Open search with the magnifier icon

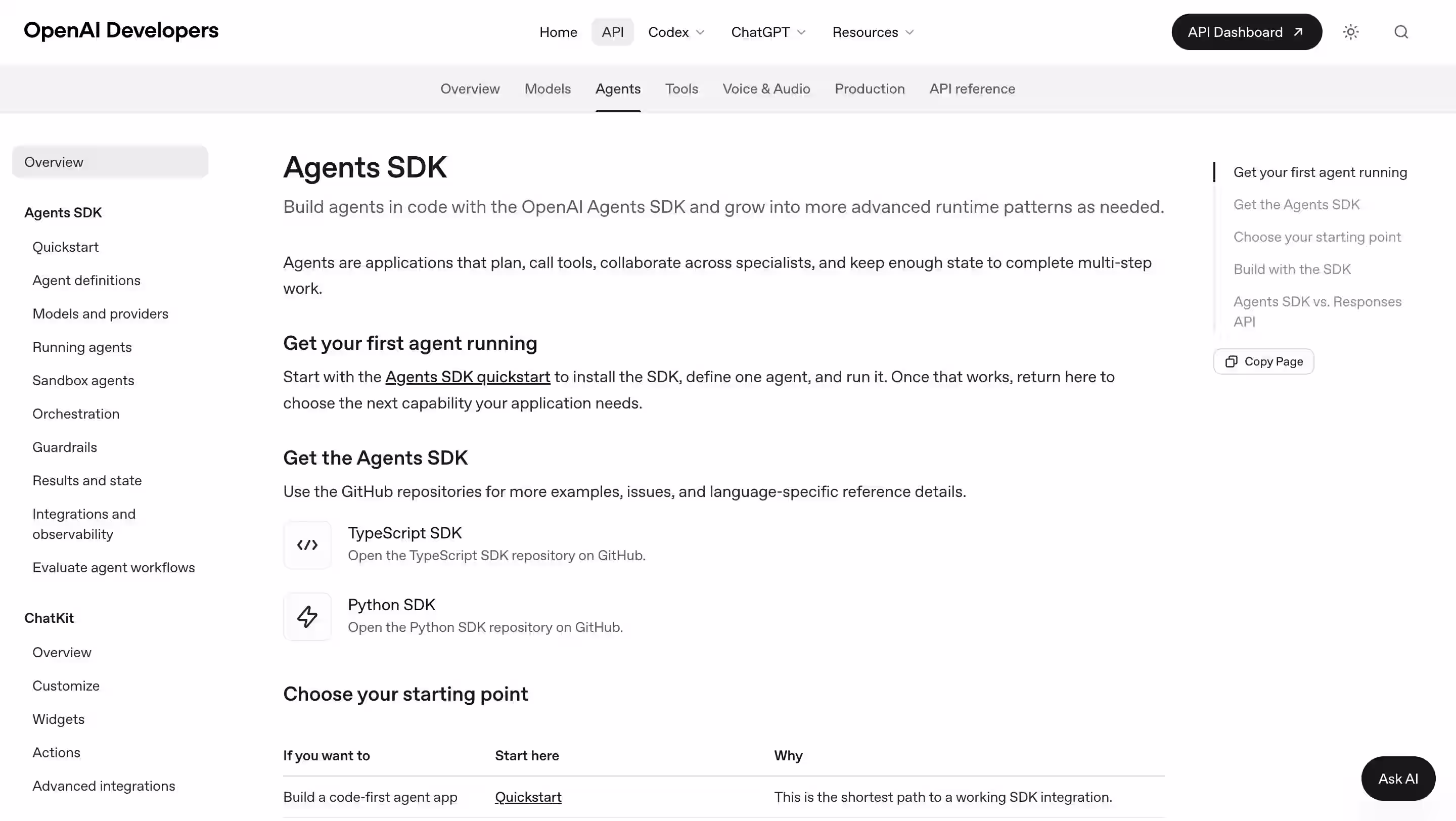[1400, 32]
